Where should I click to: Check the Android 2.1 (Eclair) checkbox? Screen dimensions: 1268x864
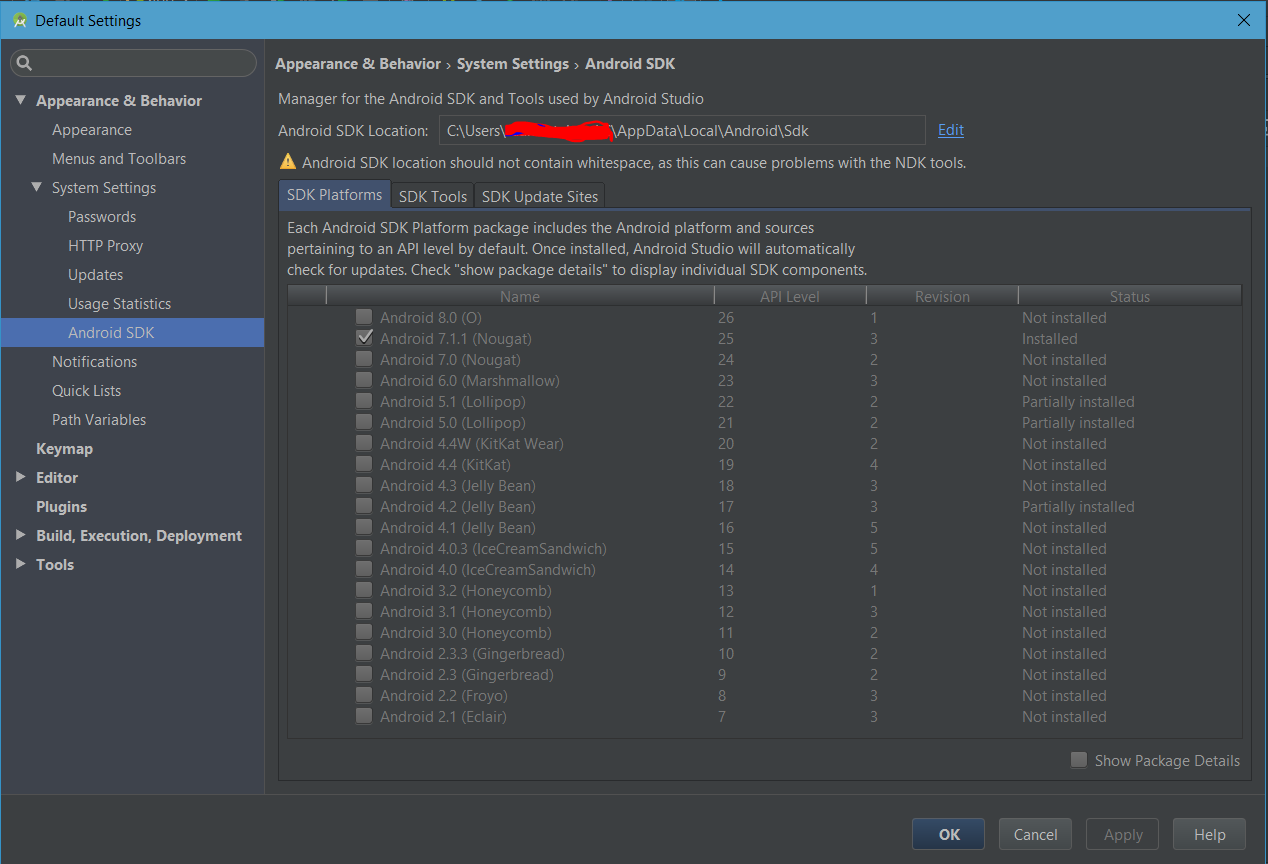[x=364, y=716]
